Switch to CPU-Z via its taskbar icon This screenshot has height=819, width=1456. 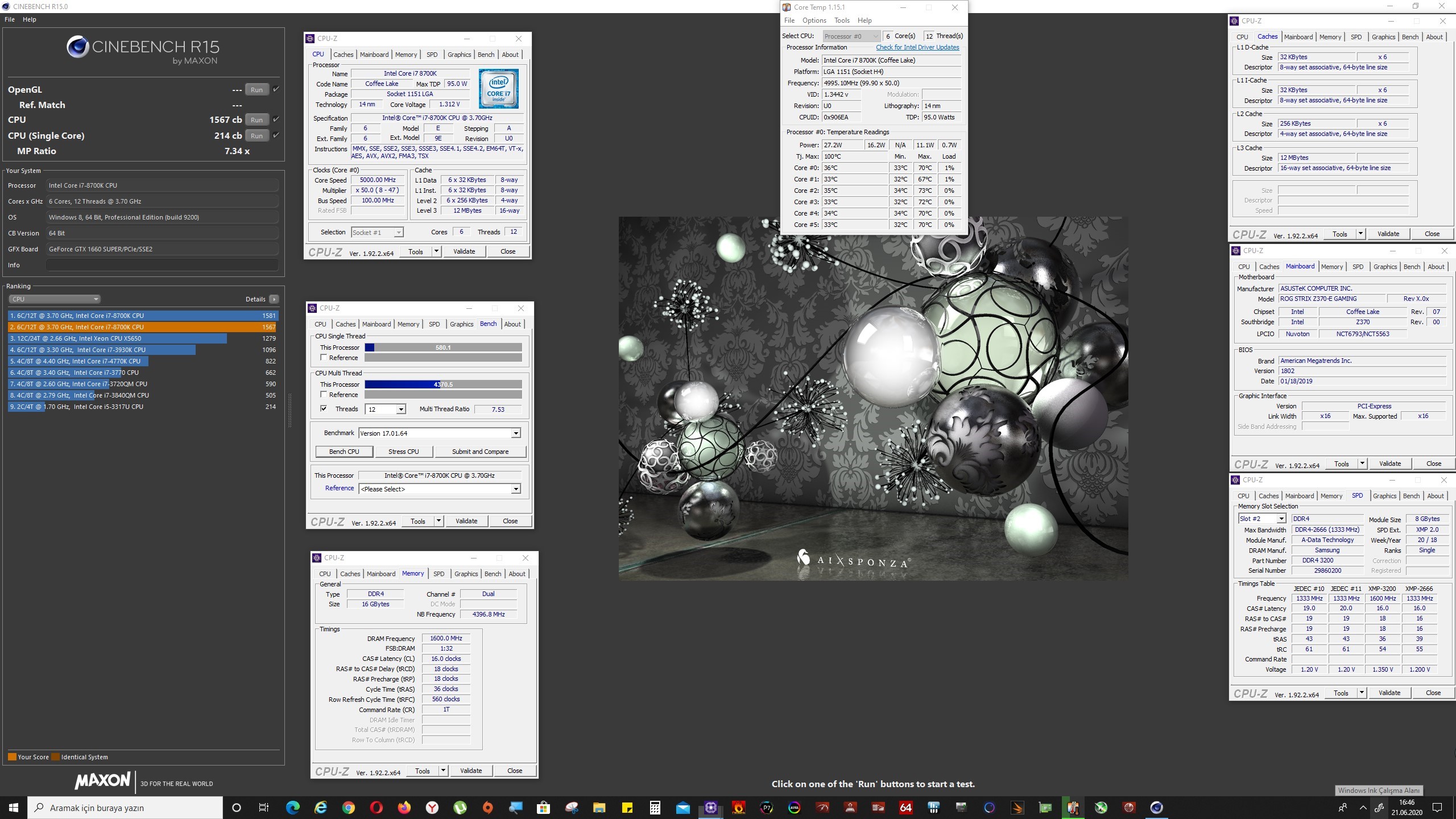711,808
